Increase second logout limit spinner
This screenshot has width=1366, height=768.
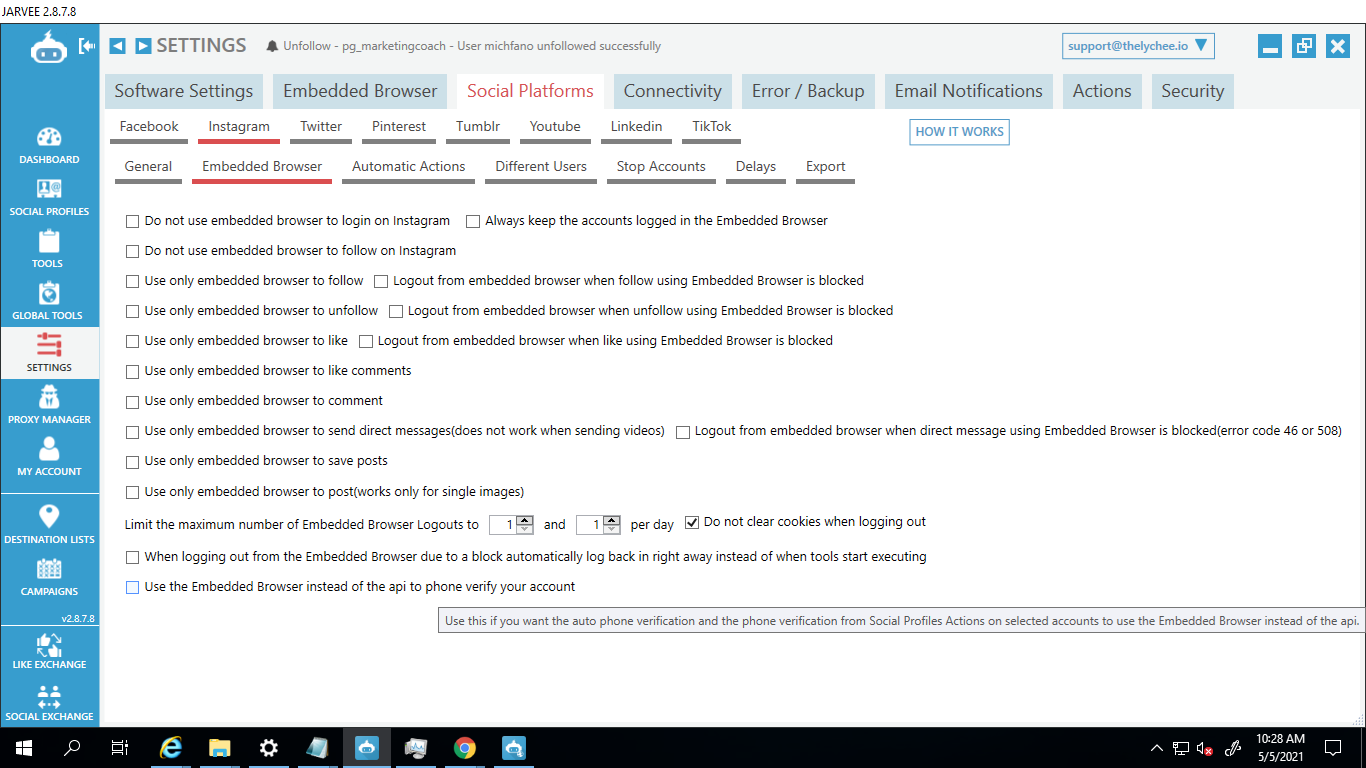[x=613, y=519]
